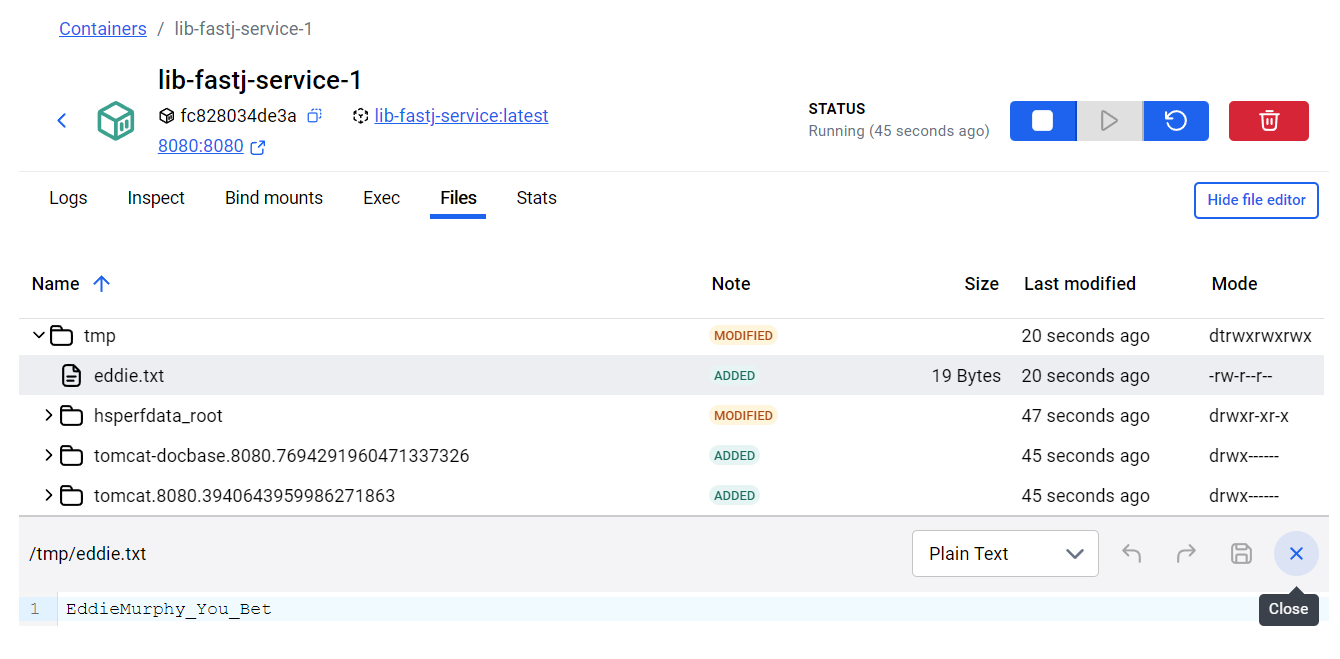The height and width of the screenshot is (659, 1340).
Task: Click the Hide file editor button
Action: [x=1255, y=200]
